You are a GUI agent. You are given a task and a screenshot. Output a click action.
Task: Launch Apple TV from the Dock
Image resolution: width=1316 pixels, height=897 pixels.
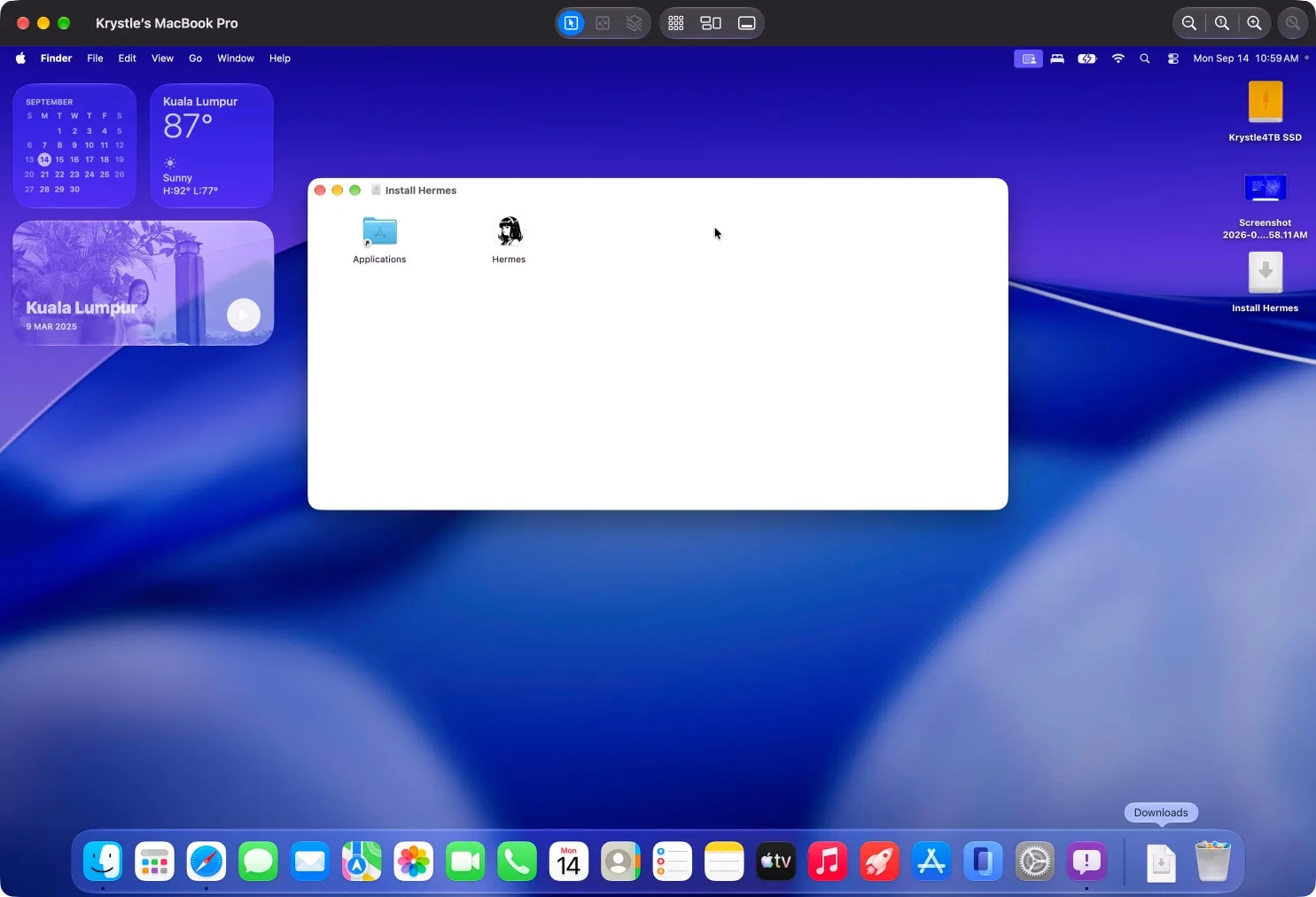coord(775,861)
